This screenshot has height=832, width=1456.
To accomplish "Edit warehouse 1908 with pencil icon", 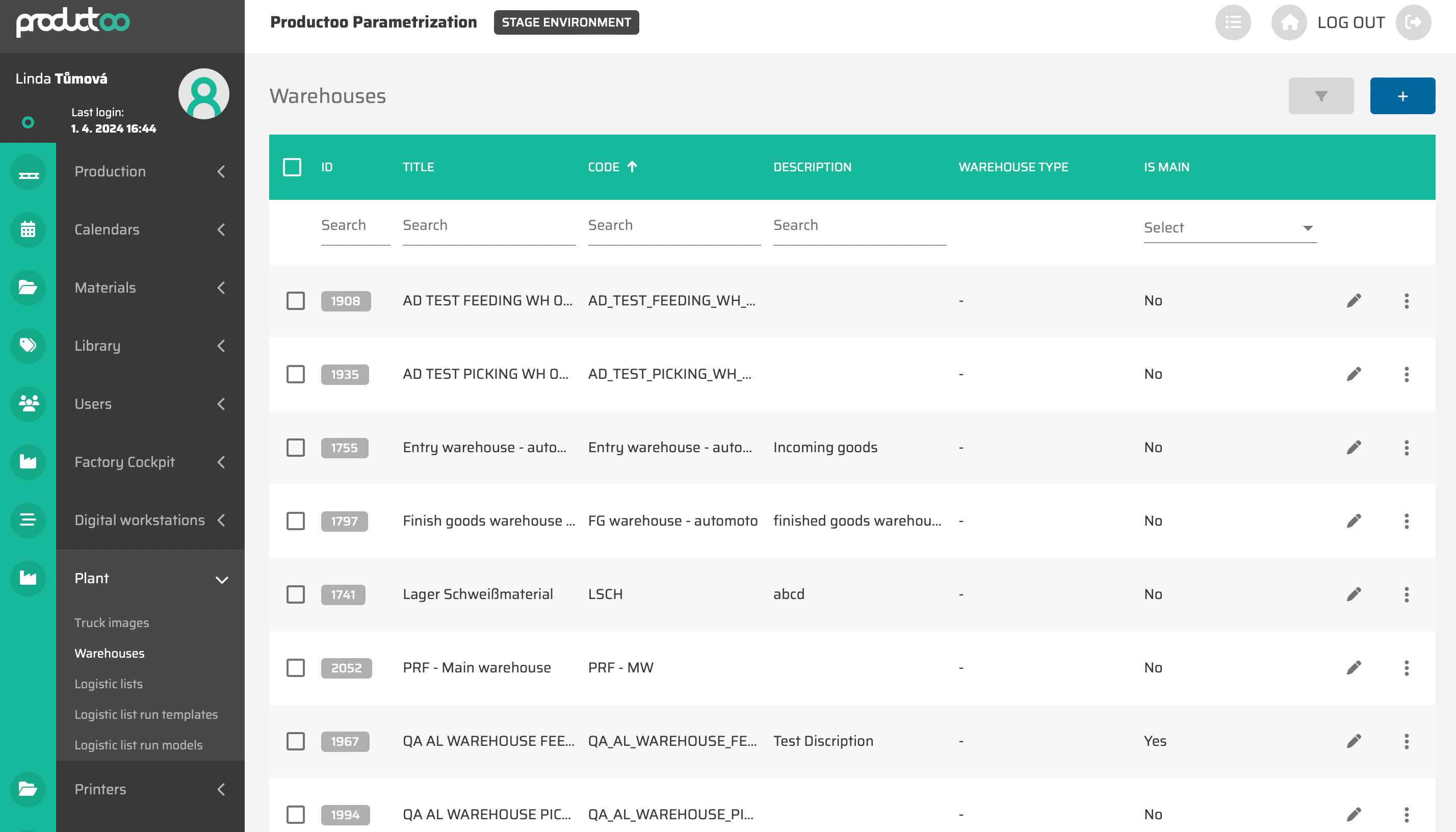I will (x=1353, y=301).
